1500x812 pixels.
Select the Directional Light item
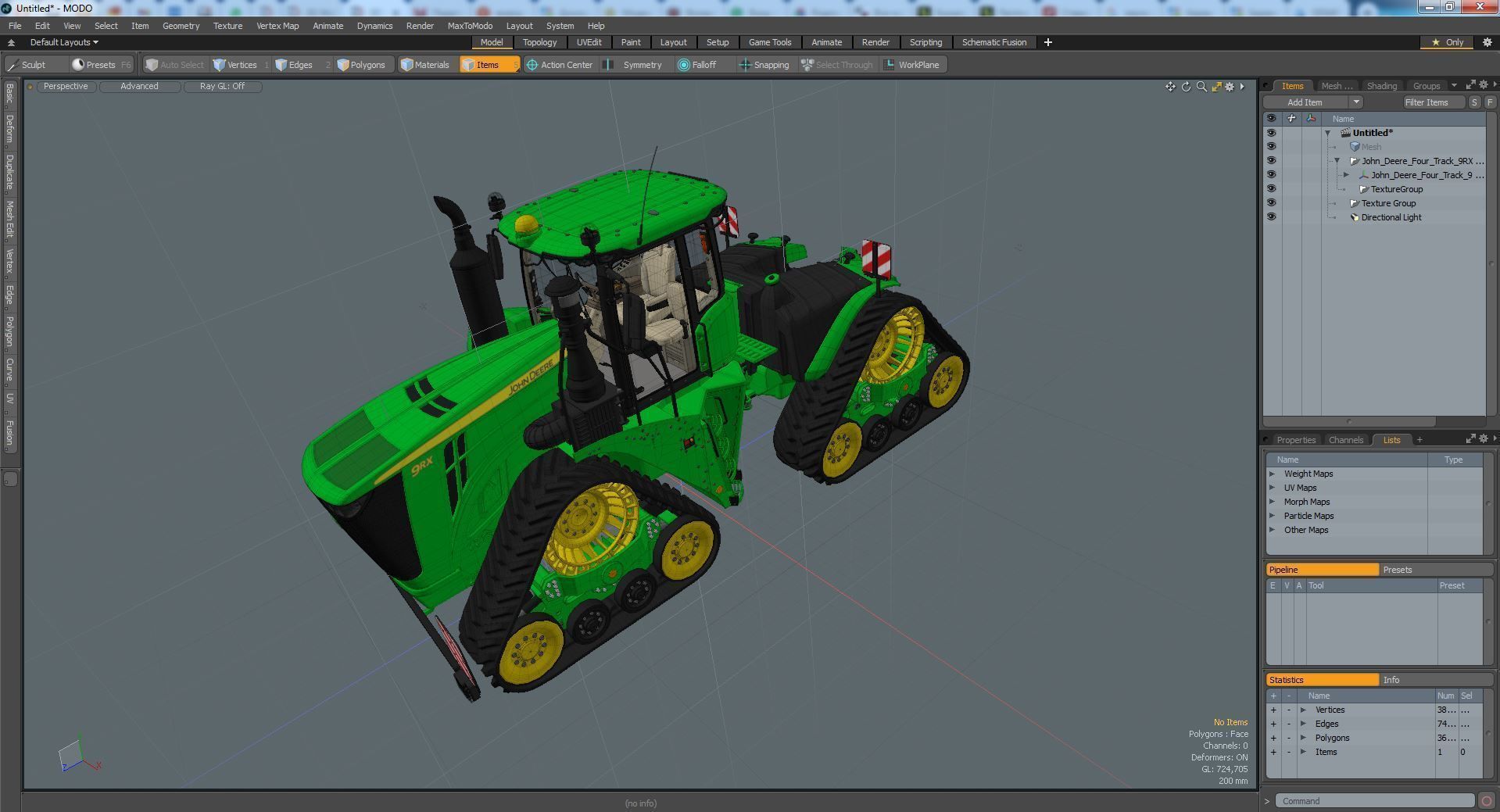pos(1391,217)
